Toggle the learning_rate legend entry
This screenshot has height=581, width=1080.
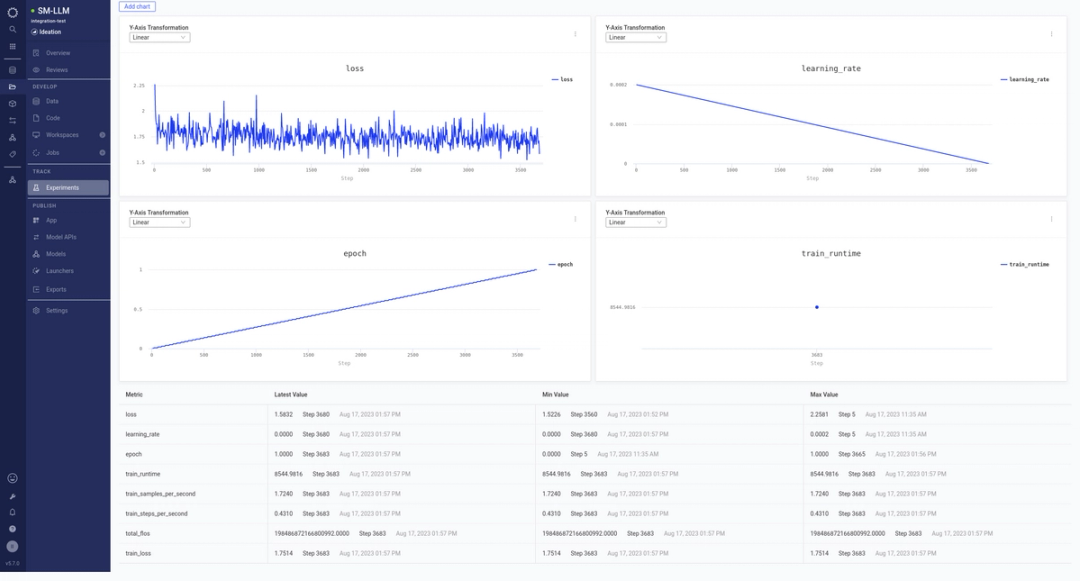1026,79
